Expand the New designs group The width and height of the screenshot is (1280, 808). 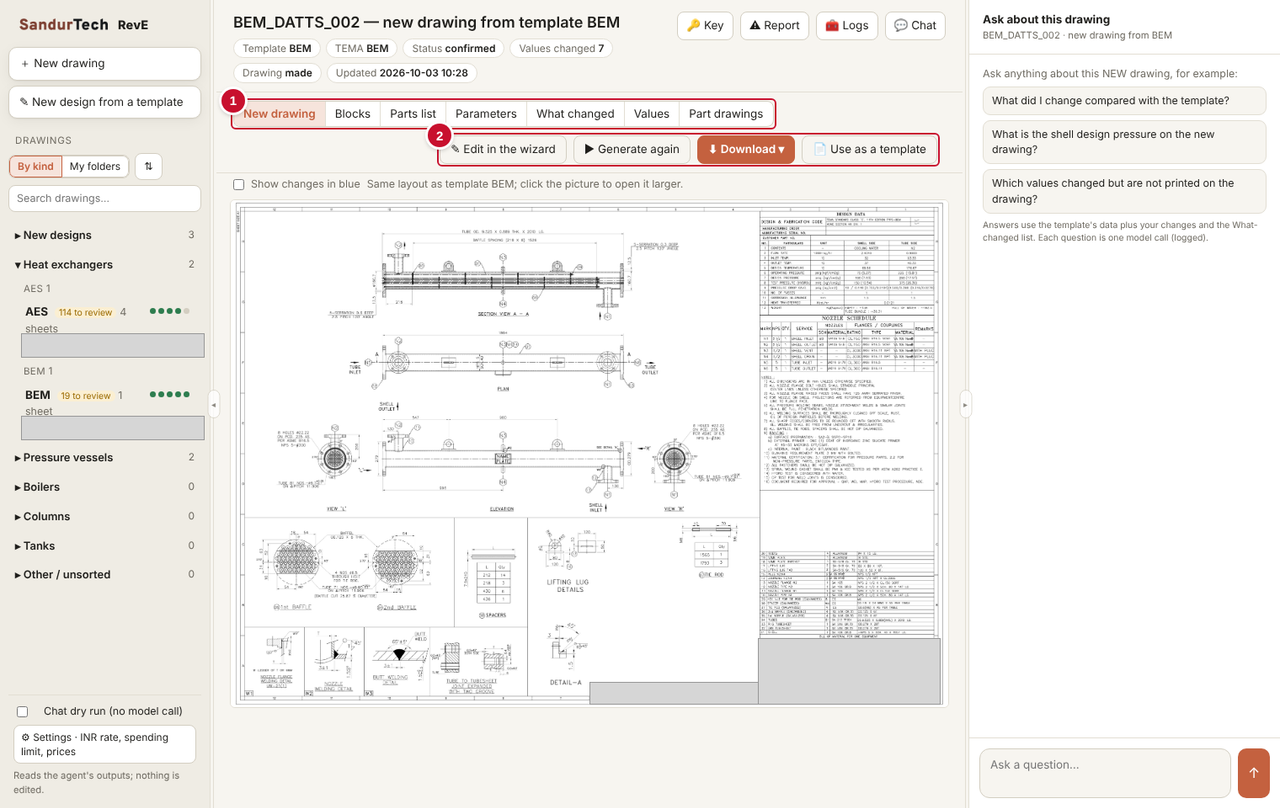[105, 235]
